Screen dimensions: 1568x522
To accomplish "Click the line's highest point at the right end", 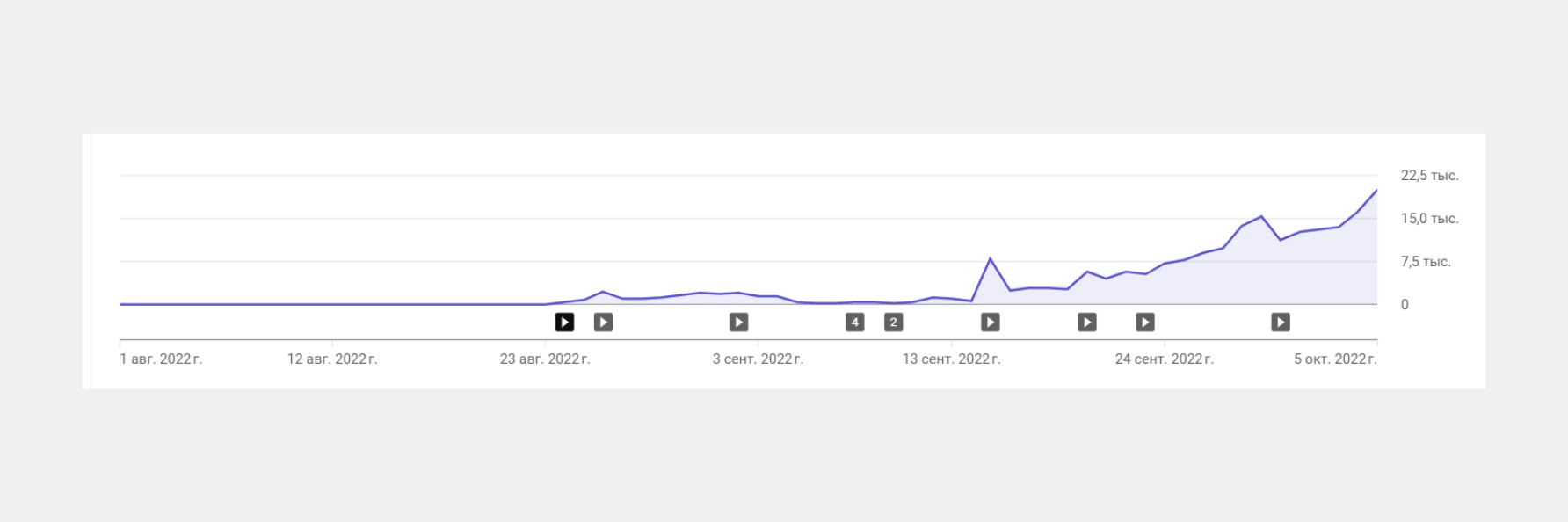I will point(1376,190).
